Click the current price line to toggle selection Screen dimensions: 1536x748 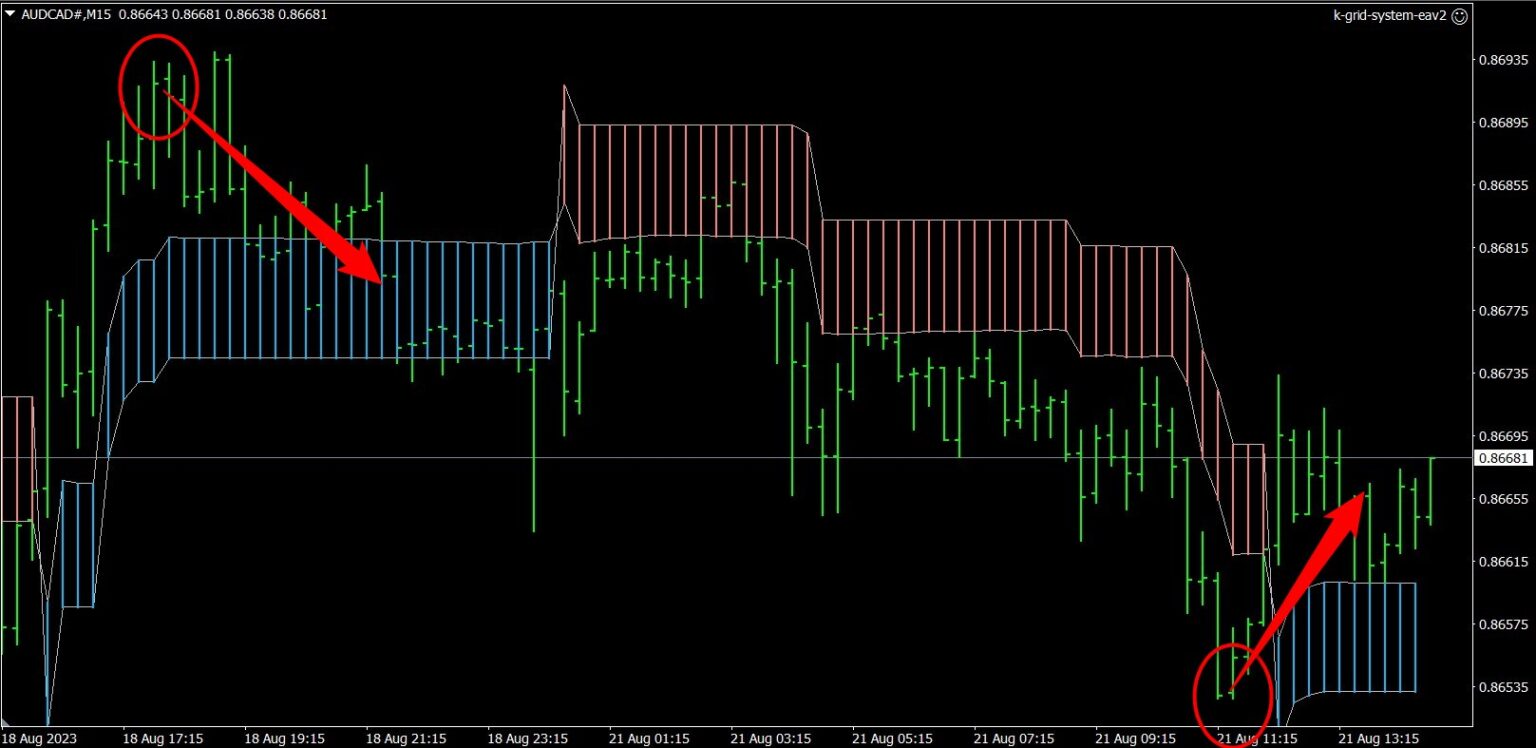coord(700,456)
